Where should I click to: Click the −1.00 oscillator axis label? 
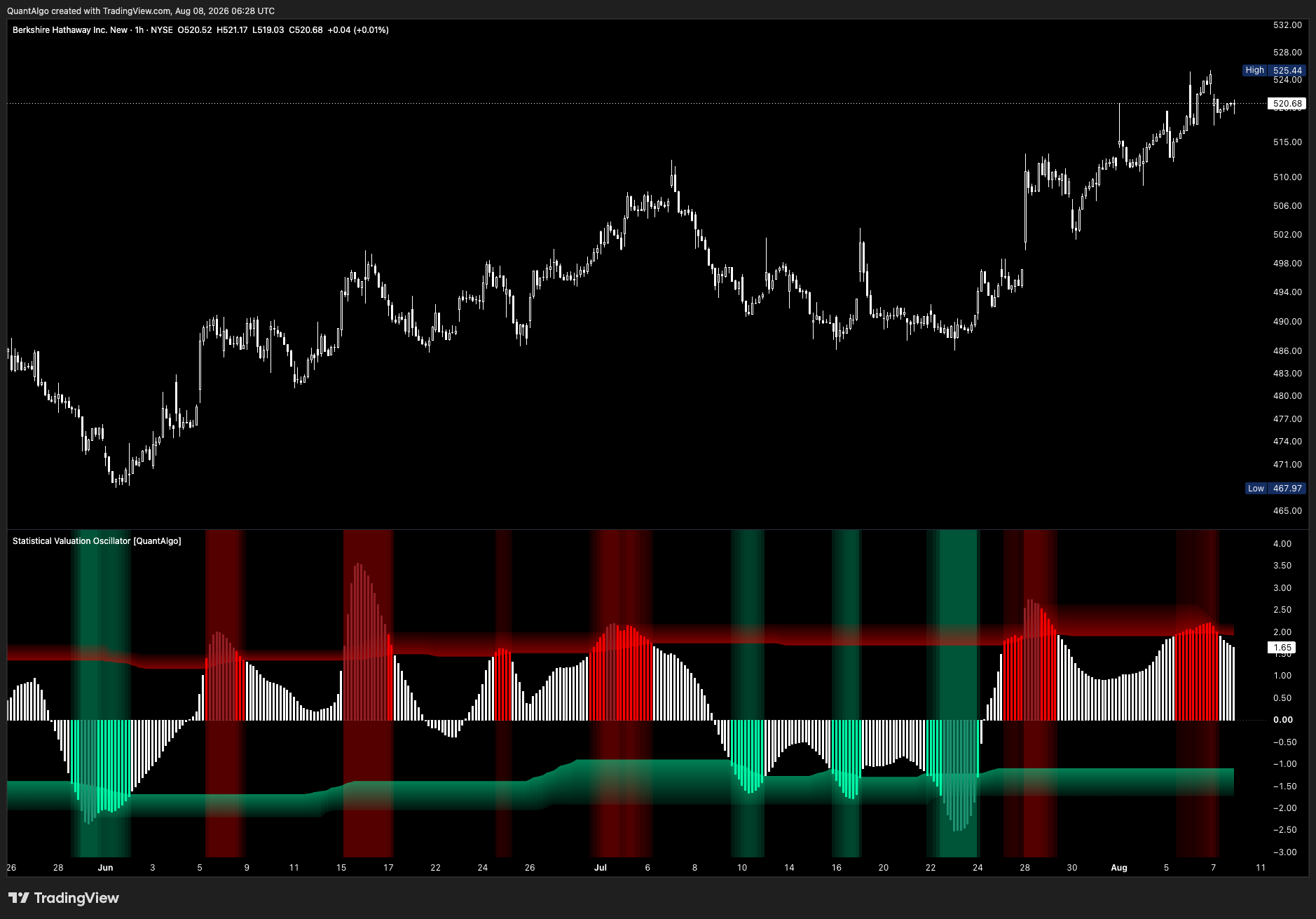pos(1284,764)
